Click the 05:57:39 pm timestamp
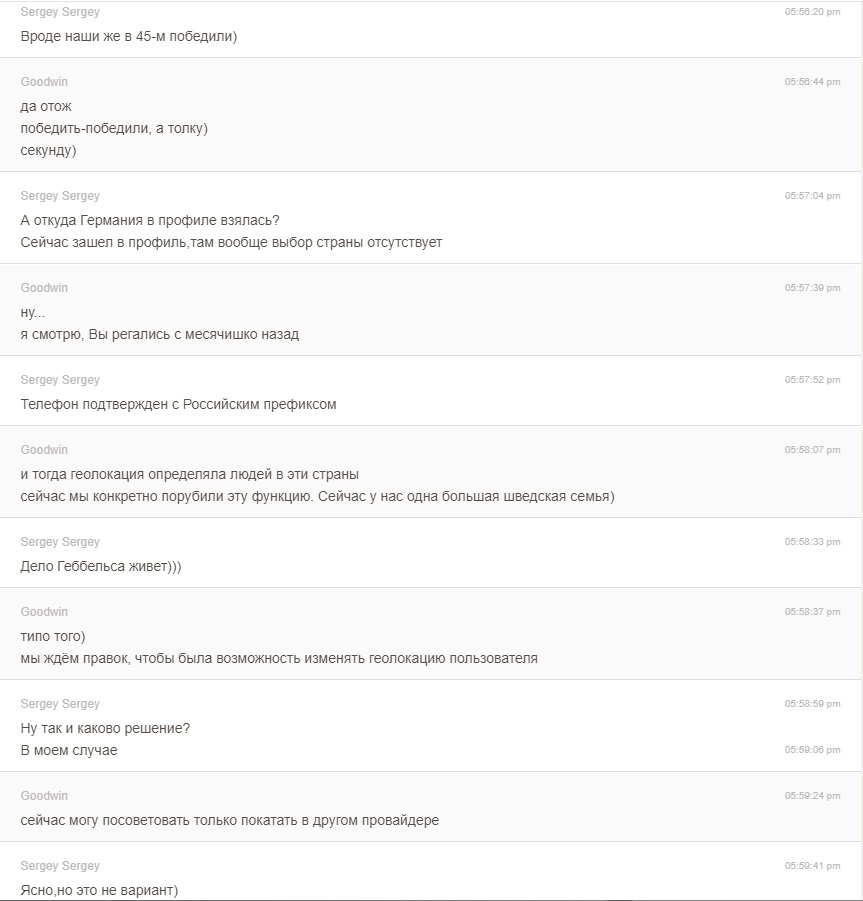Image resolution: width=863 pixels, height=901 pixels. [x=812, y=288]
